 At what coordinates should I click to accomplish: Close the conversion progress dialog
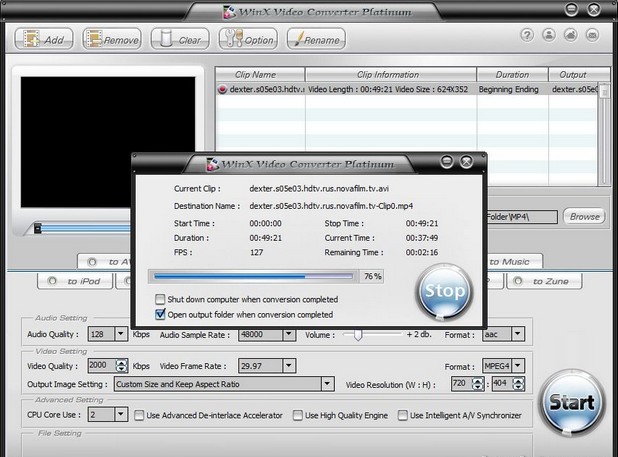pyautogui.click(x=467, y=162)
